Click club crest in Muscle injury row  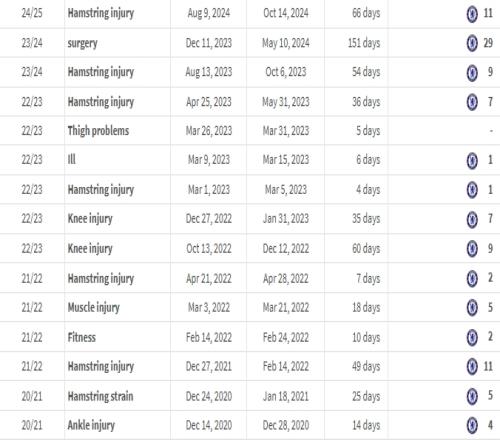pos(472,308)
